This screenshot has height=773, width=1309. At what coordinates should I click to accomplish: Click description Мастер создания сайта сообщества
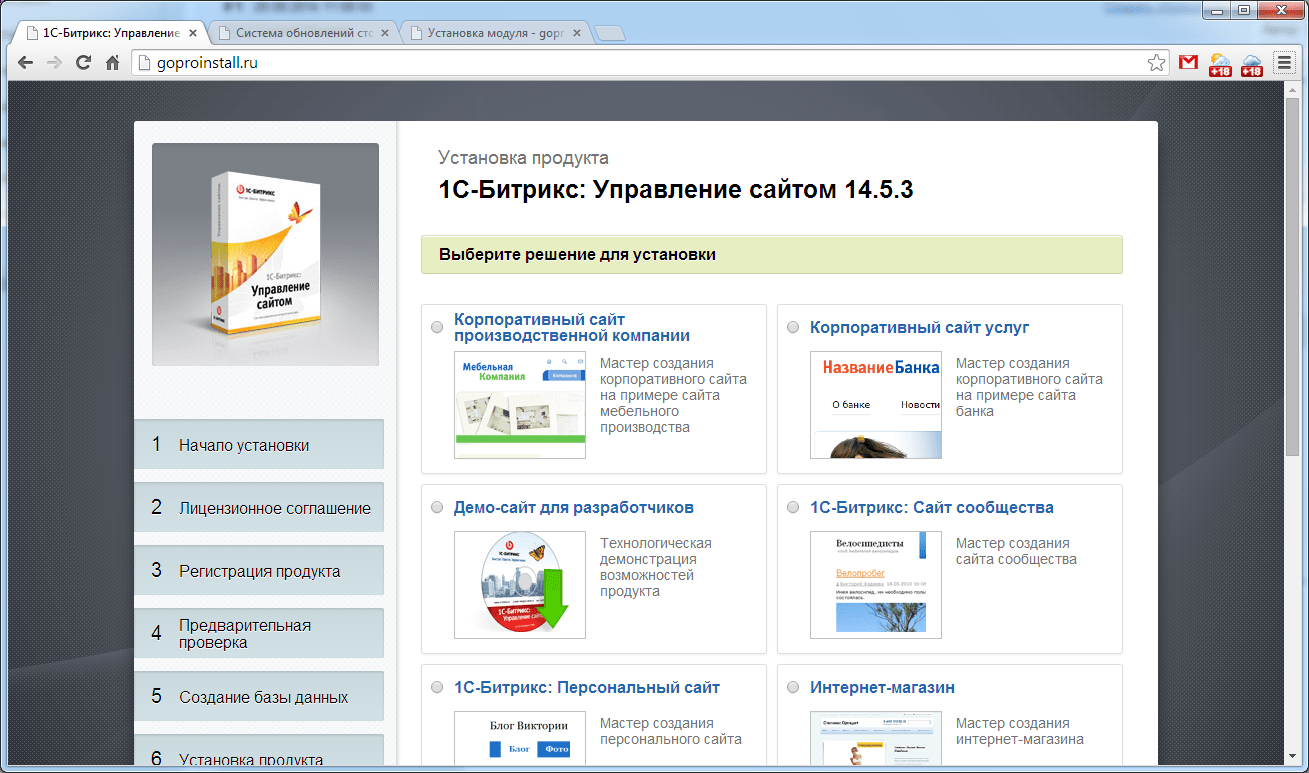click(x=1016, y=551)
